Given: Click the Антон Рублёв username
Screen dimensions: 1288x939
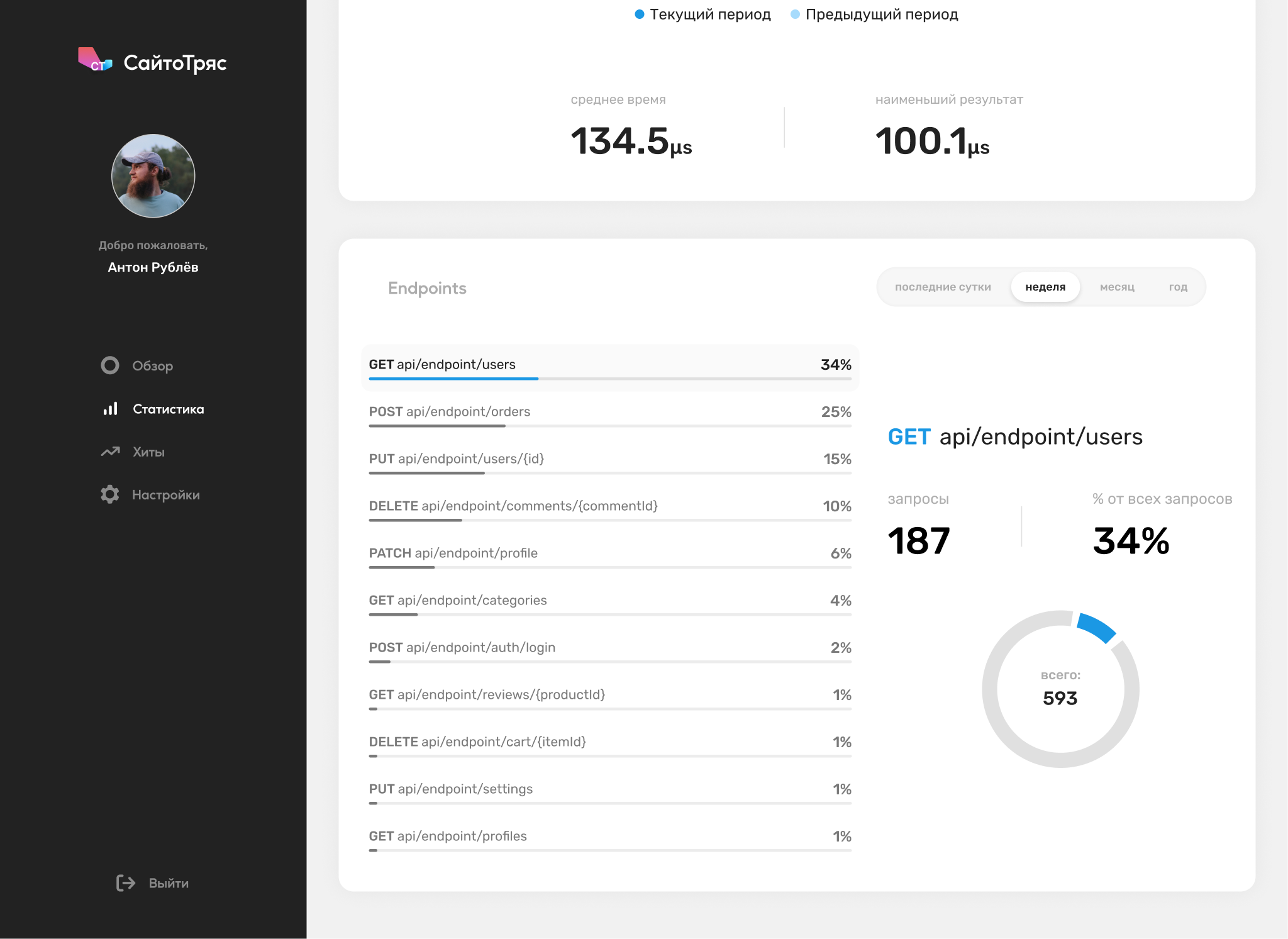Looking at the screenshot, I should (x=152, y=266).
